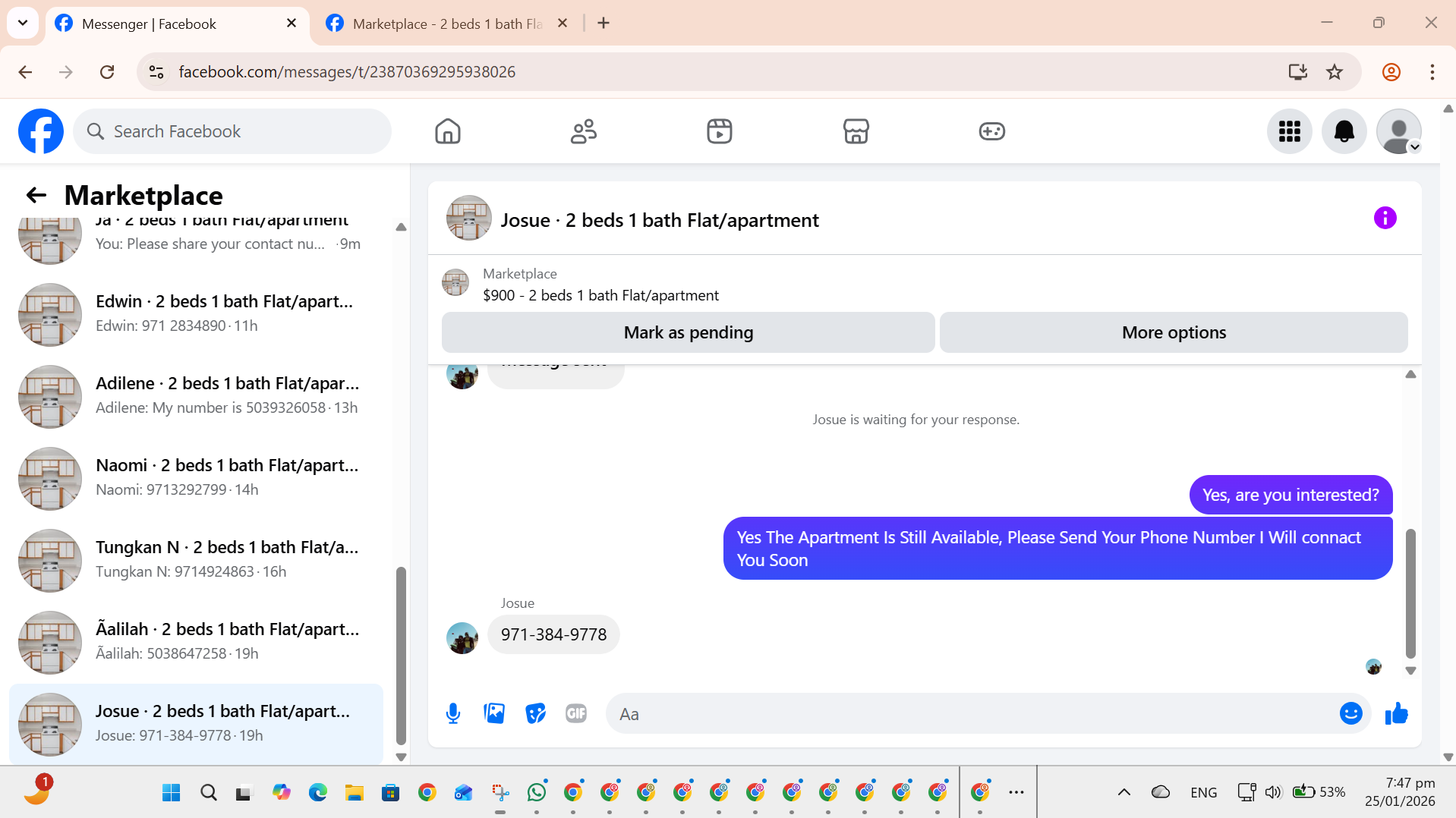Open WhatsApp from the taskbar

[x=537, y=792]
